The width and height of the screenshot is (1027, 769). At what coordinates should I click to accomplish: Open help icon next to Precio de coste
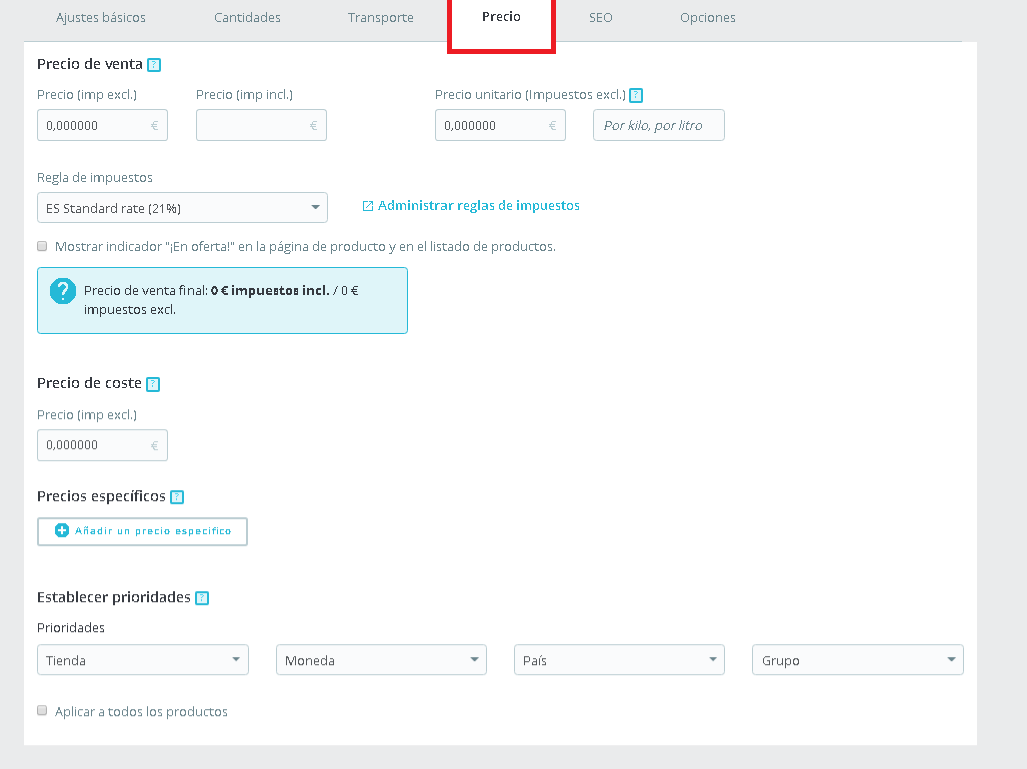(153, 384)
